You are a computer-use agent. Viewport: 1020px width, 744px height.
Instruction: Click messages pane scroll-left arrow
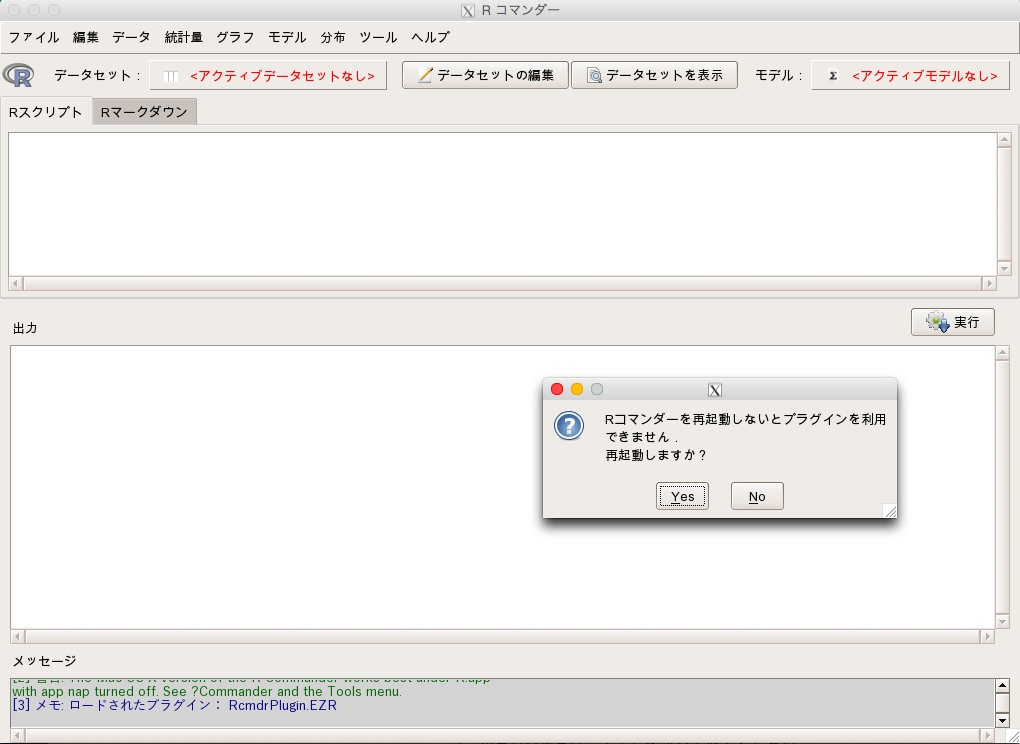tap(18, 736)
